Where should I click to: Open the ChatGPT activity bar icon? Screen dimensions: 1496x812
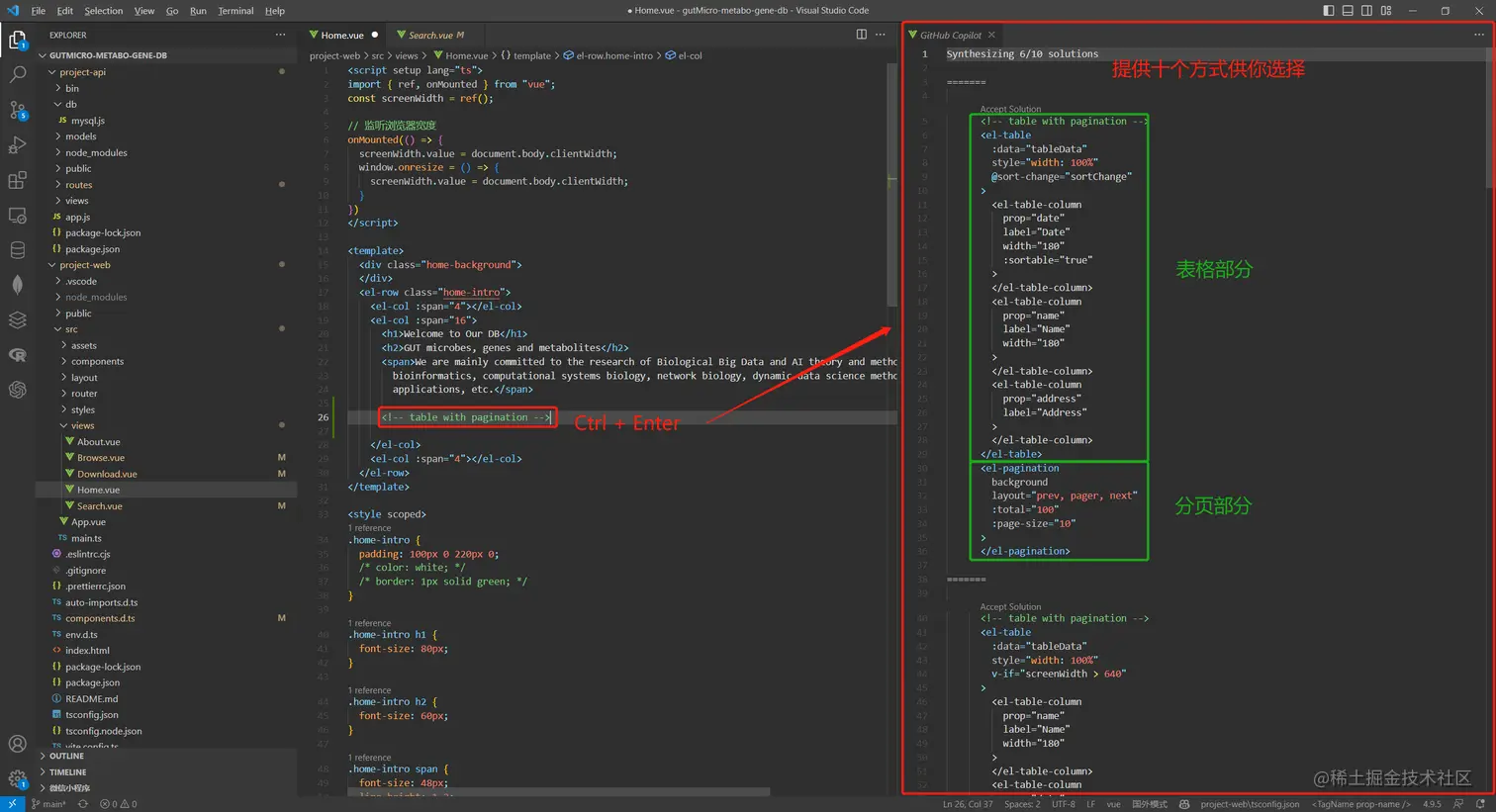pyautogui.click(x=17, y=390)
